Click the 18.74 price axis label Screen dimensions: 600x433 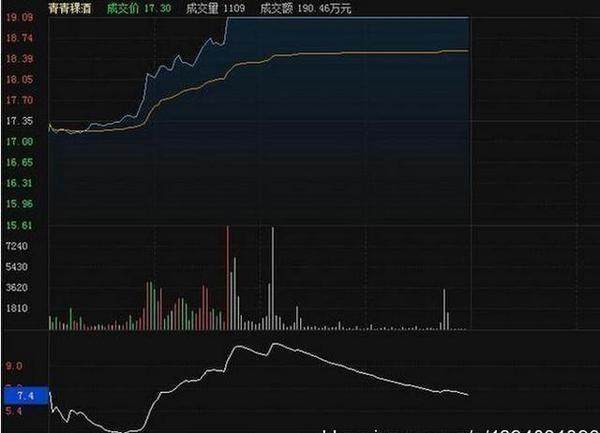[20, 38]
